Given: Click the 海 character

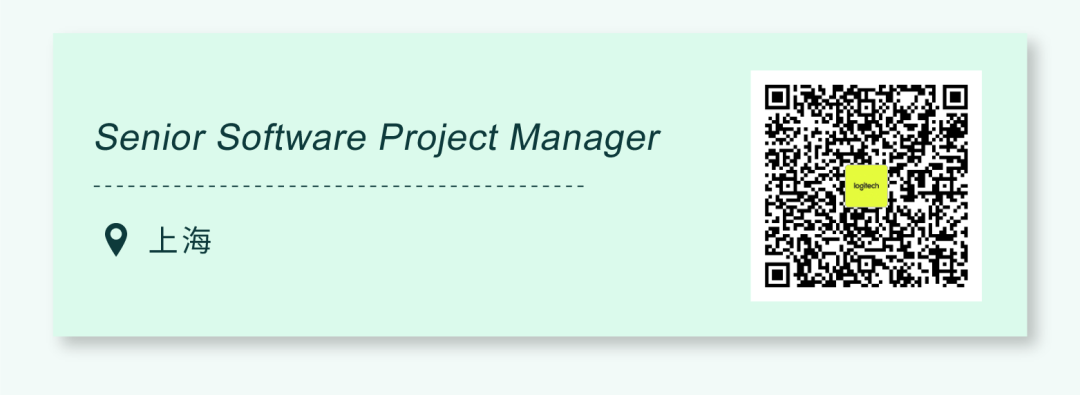Looking at the screenshot, I should tap(196, 241).
